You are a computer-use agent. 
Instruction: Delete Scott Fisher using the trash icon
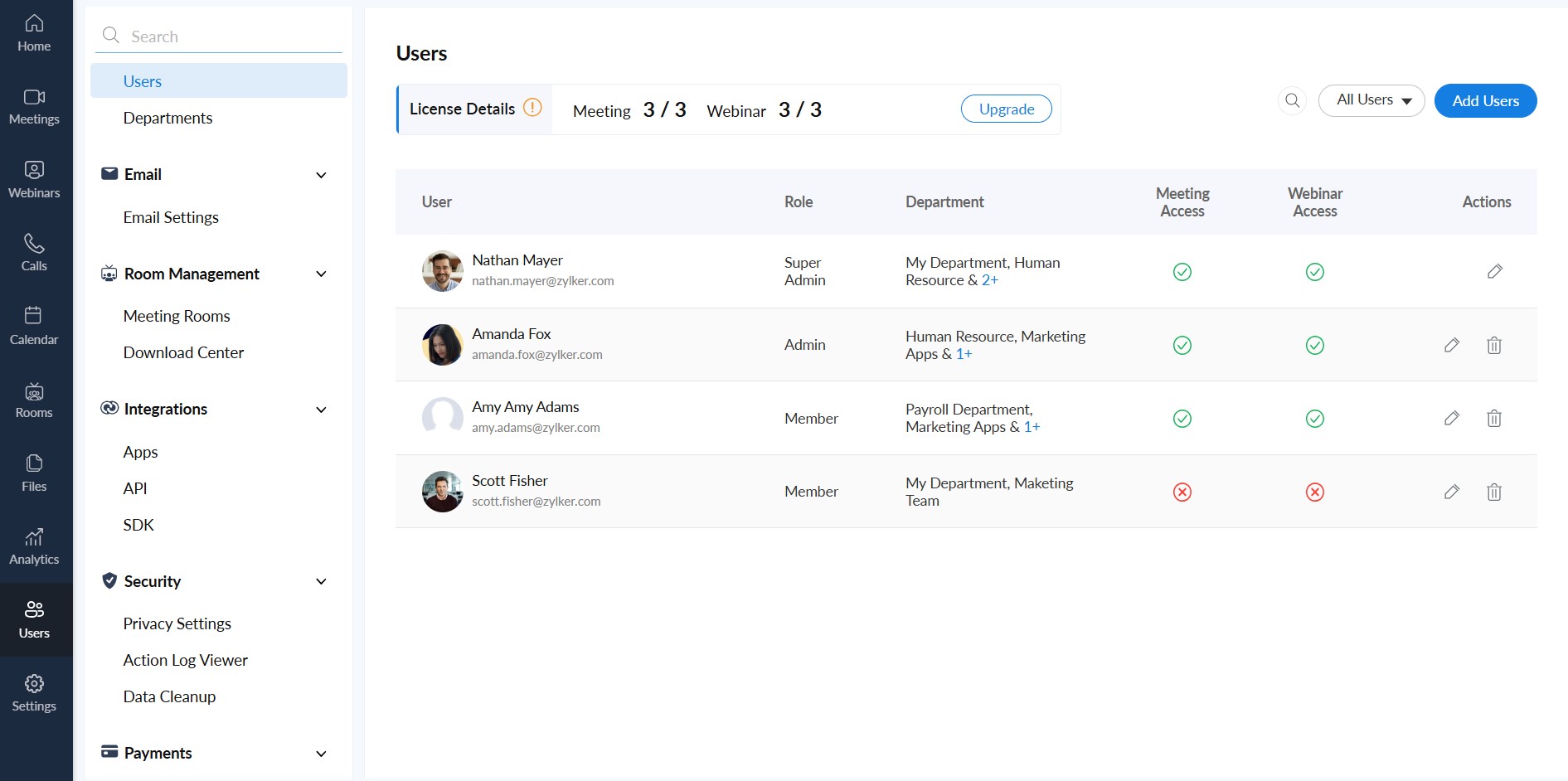point(1493,492)
